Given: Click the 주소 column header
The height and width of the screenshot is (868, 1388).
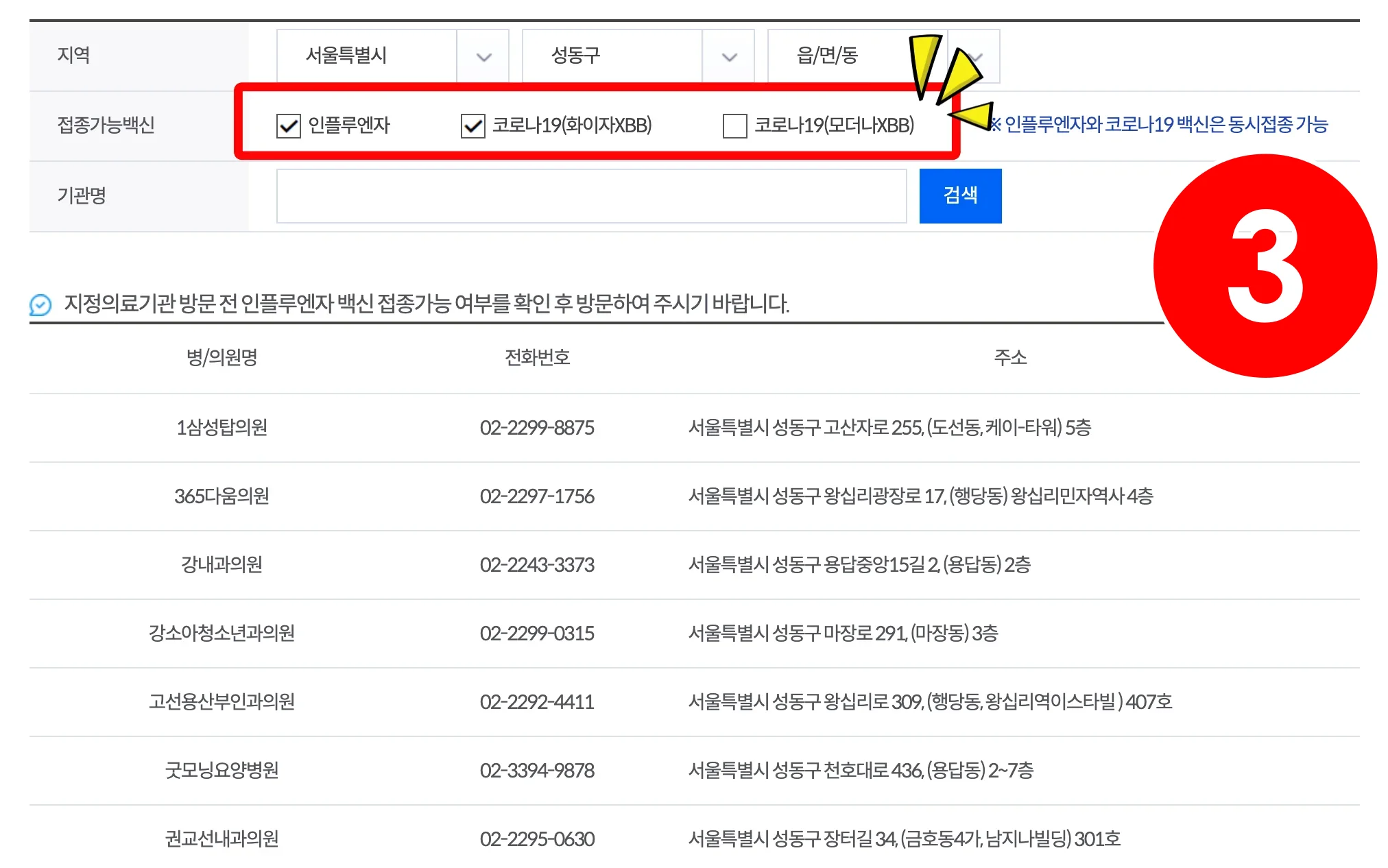Looking at the screenshot, I should 1010,357.
